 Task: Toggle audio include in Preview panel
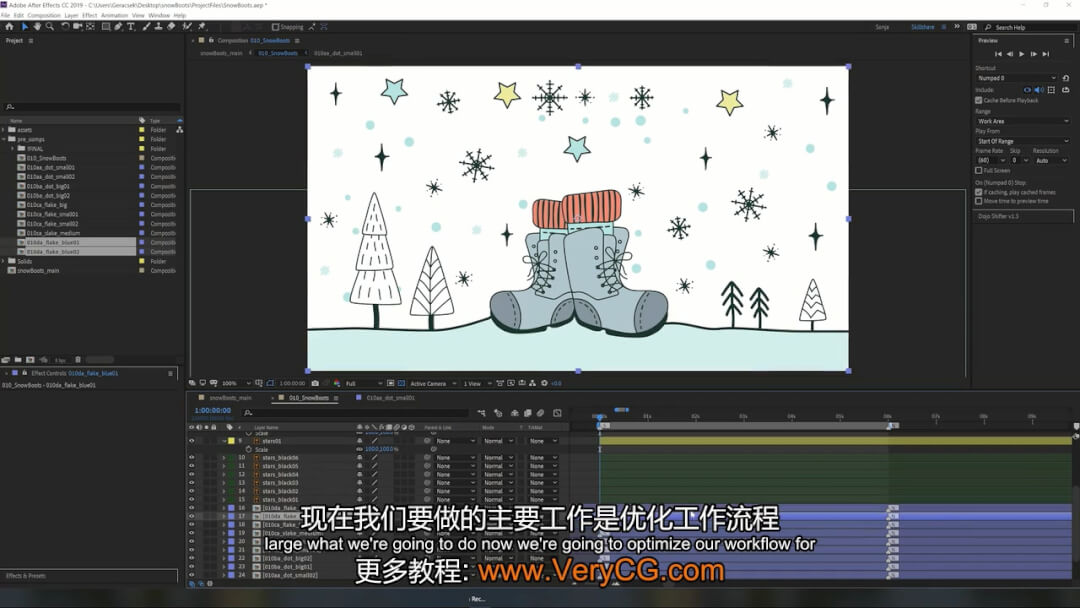point(1038,90)
